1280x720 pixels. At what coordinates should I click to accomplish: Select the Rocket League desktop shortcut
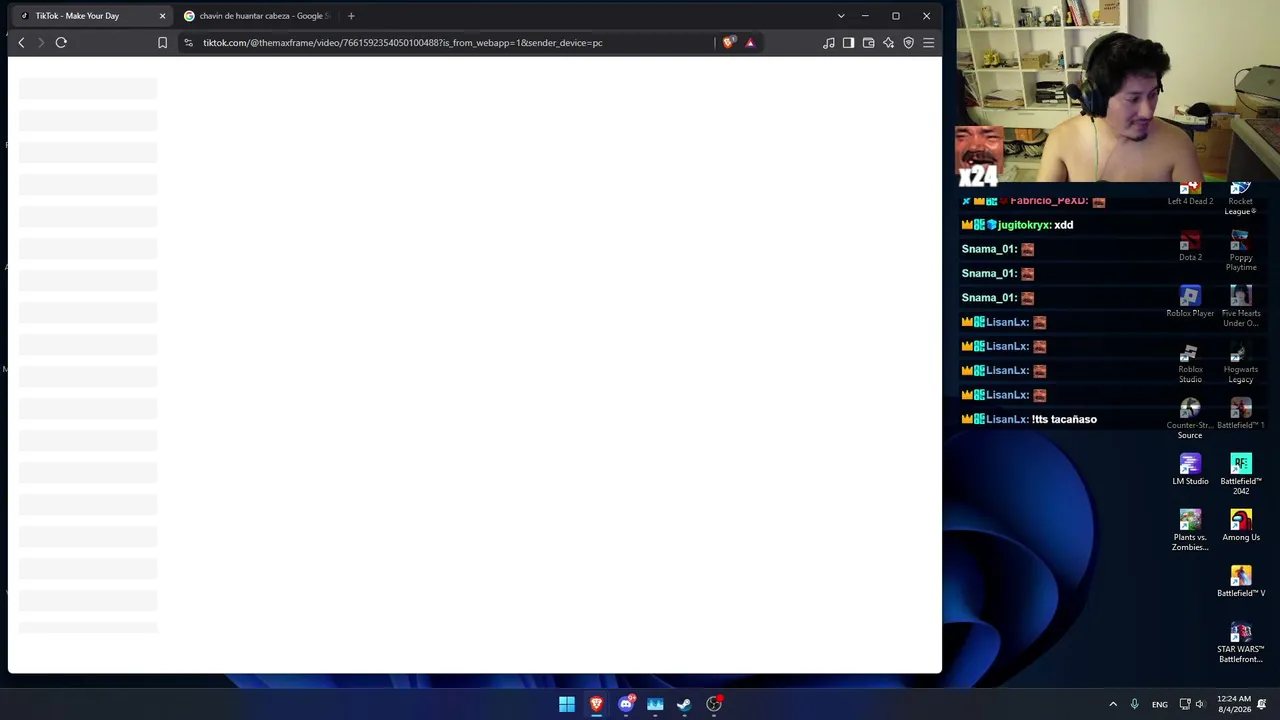click(1241, 199)
